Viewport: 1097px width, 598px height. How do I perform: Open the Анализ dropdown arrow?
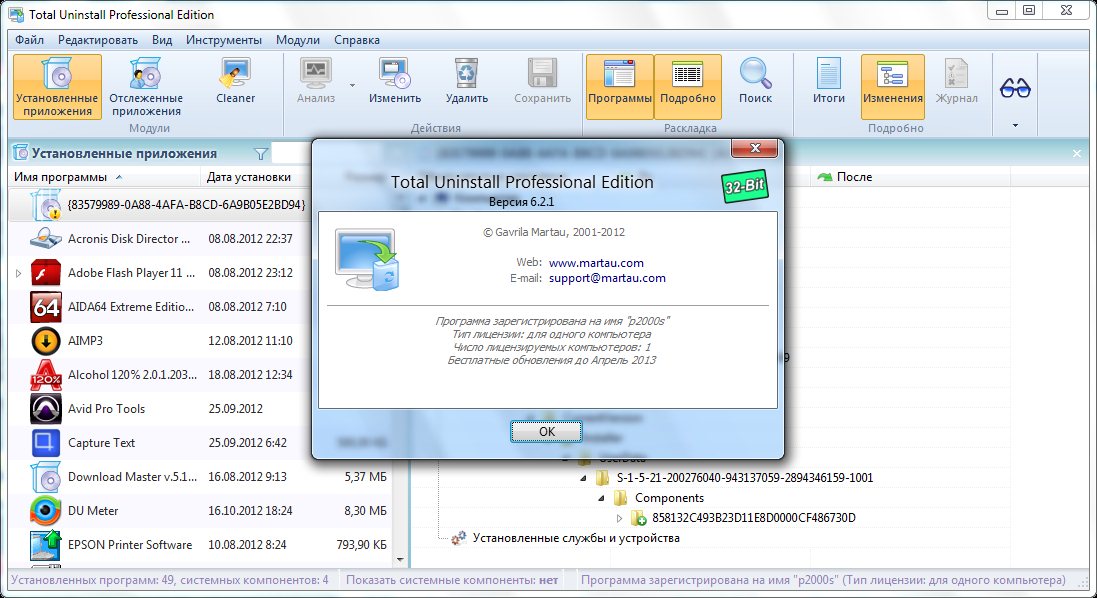(x=352, y=86)
